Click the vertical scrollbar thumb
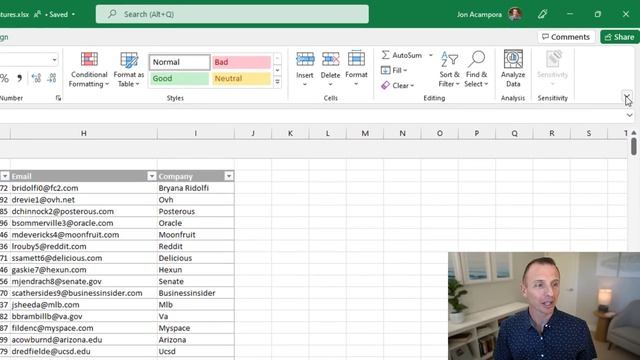 [633, 147]
